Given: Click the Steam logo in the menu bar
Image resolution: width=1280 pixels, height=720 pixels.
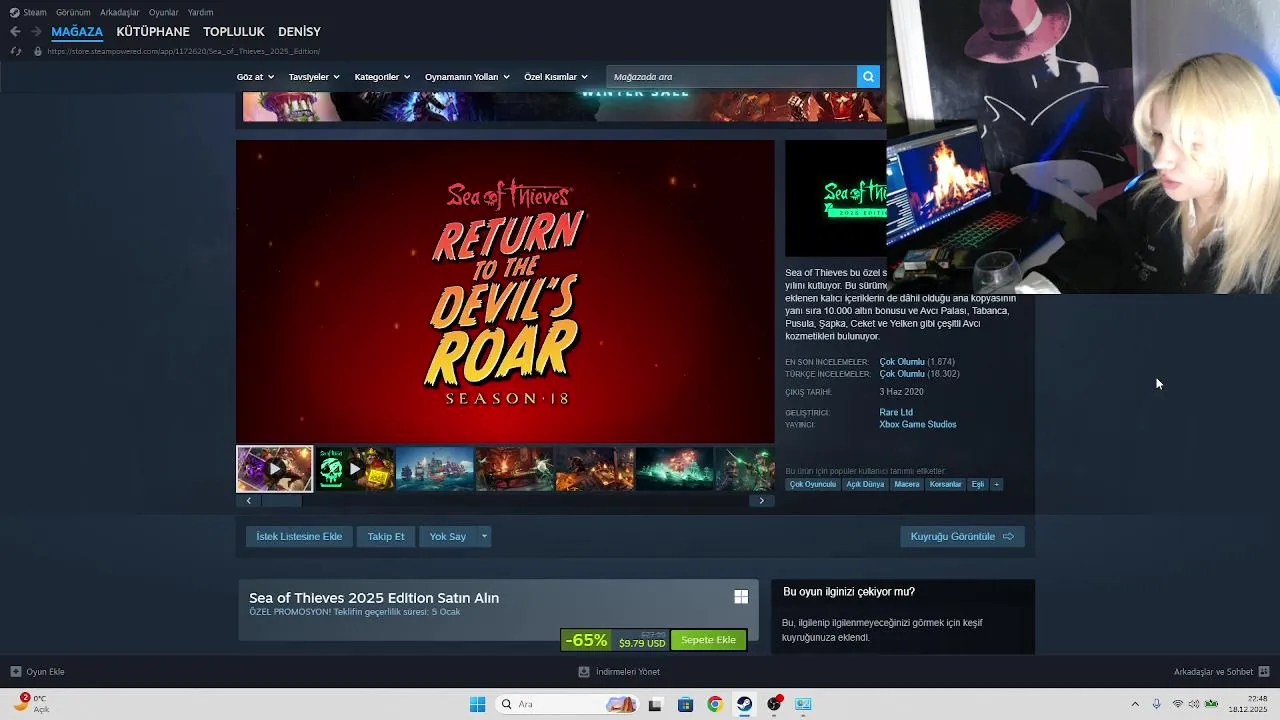Looking at the screenshot, I should [14, 12].
